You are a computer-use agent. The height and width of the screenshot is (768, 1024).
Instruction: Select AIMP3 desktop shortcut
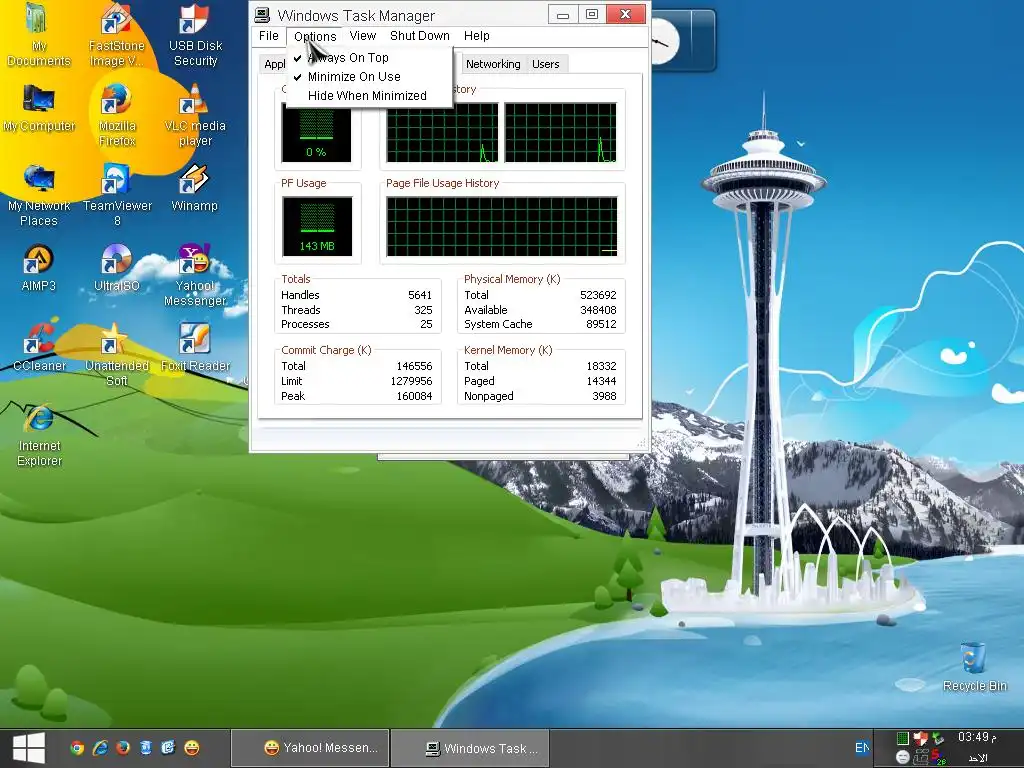(x=39, y=268)
